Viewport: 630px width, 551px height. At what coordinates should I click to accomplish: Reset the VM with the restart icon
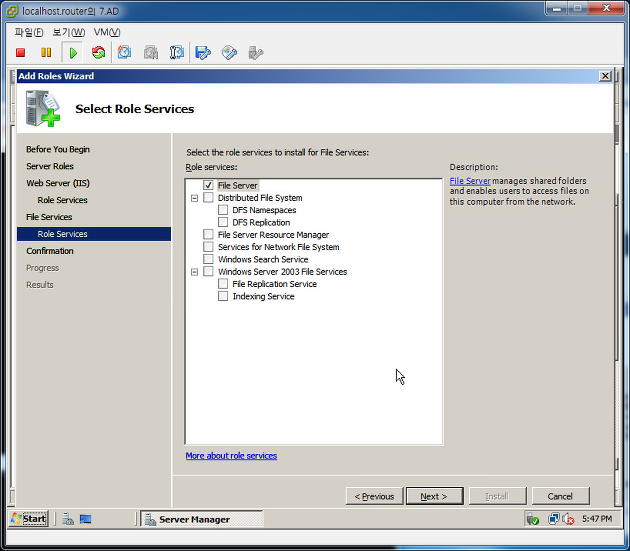click(x=98, y=53)
